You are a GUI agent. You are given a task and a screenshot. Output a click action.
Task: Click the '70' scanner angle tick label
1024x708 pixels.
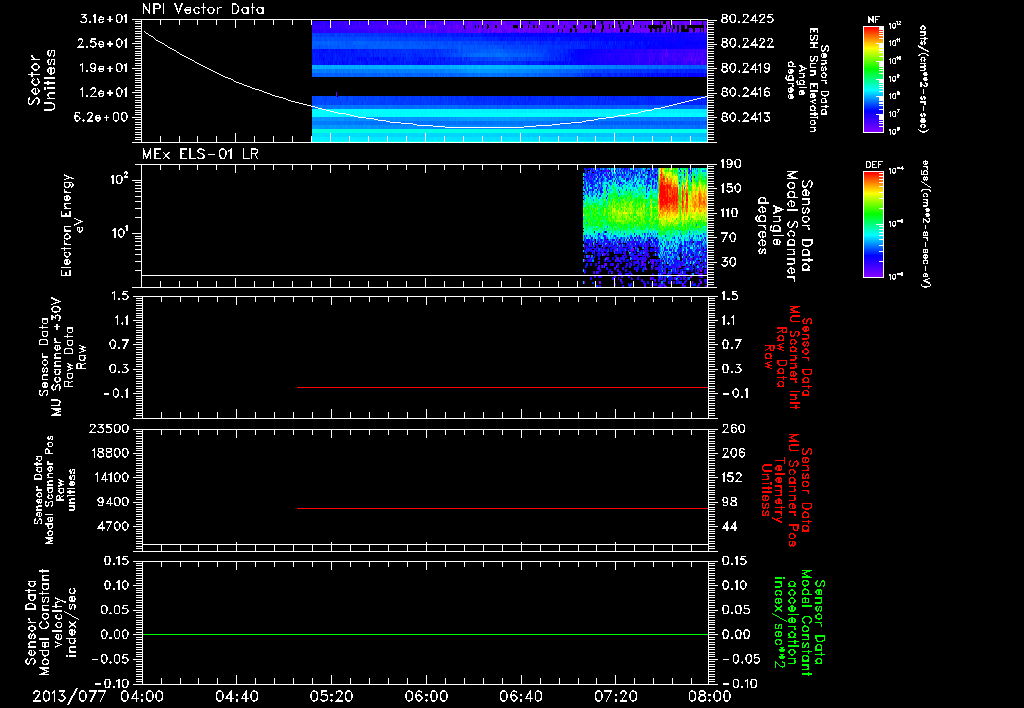(x=728, y=237)
